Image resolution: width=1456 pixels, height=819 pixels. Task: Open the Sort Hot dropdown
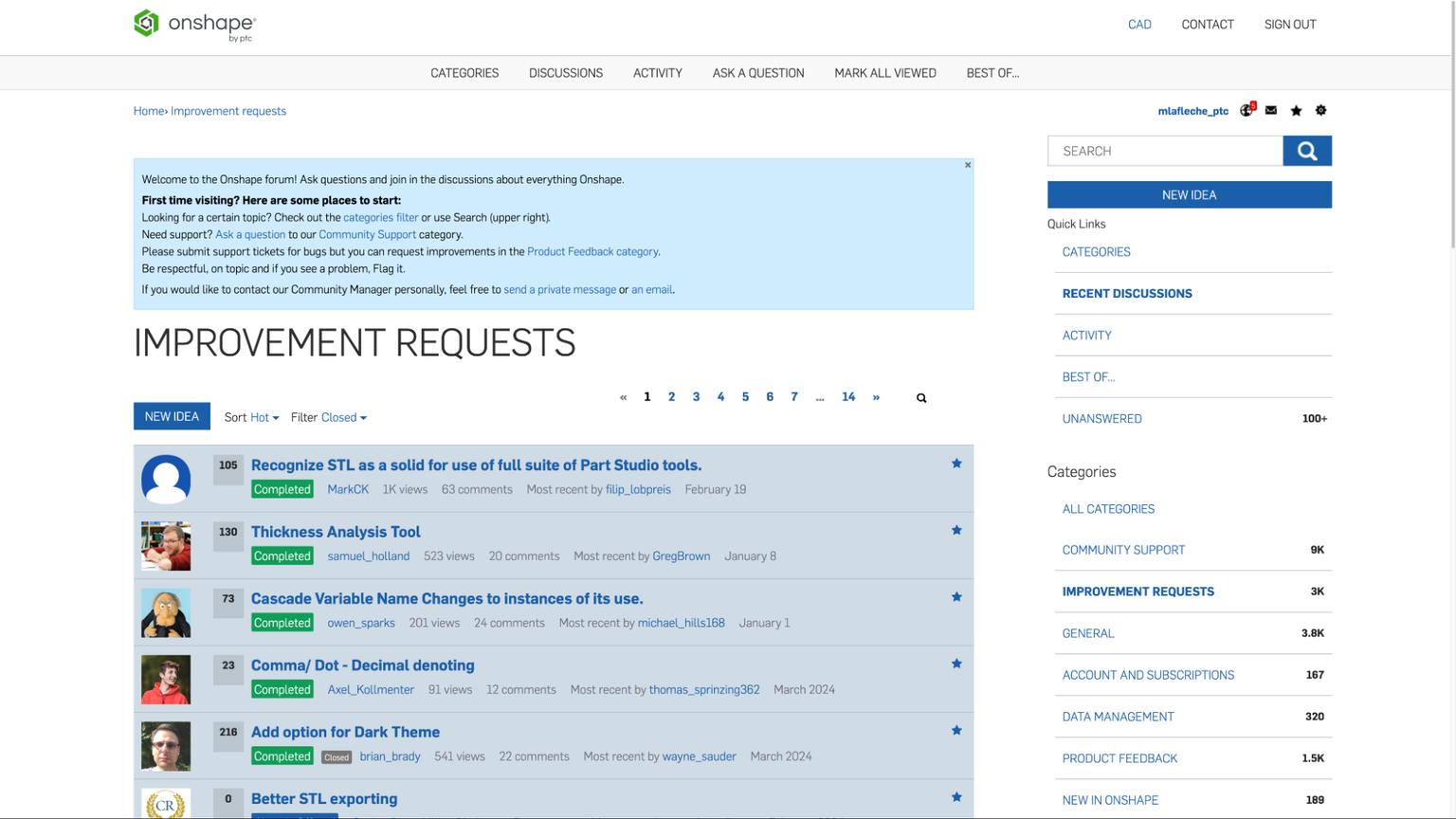tap(262, 417)
